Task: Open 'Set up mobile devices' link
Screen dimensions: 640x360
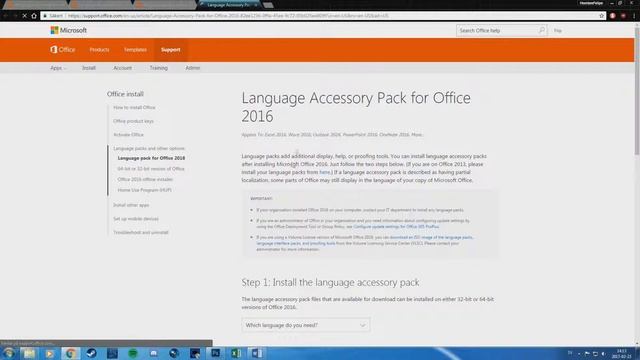Action: point(136,219)
